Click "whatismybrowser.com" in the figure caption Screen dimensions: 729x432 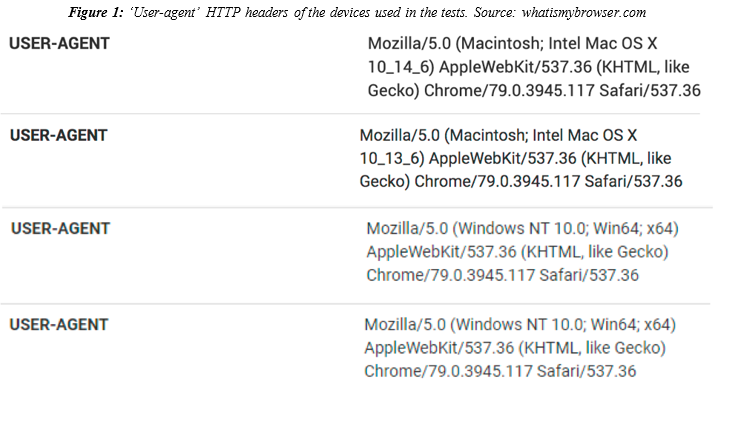583,13
